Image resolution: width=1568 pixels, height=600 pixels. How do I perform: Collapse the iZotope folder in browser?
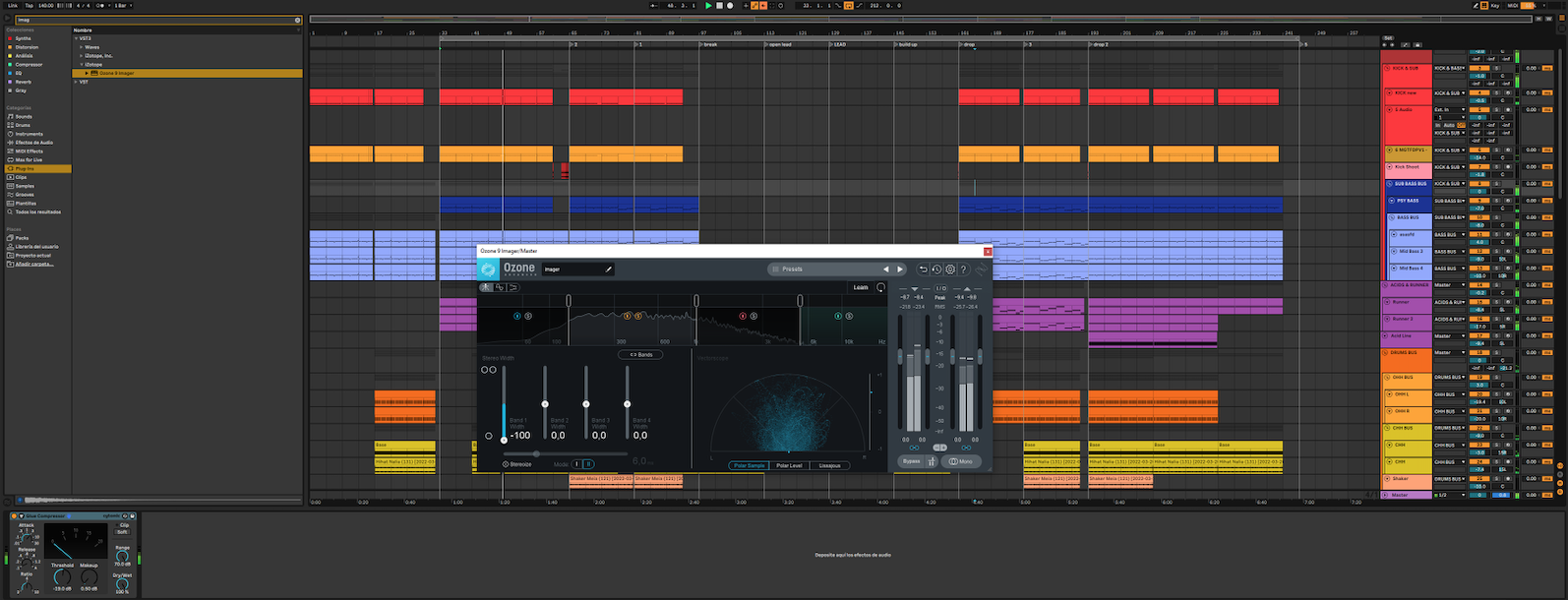82,65
